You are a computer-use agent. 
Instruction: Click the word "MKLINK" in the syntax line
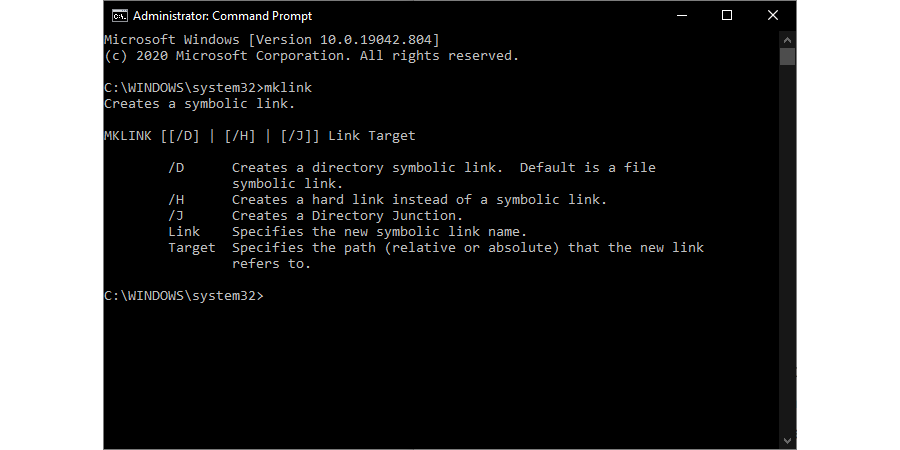click(128, 136)
